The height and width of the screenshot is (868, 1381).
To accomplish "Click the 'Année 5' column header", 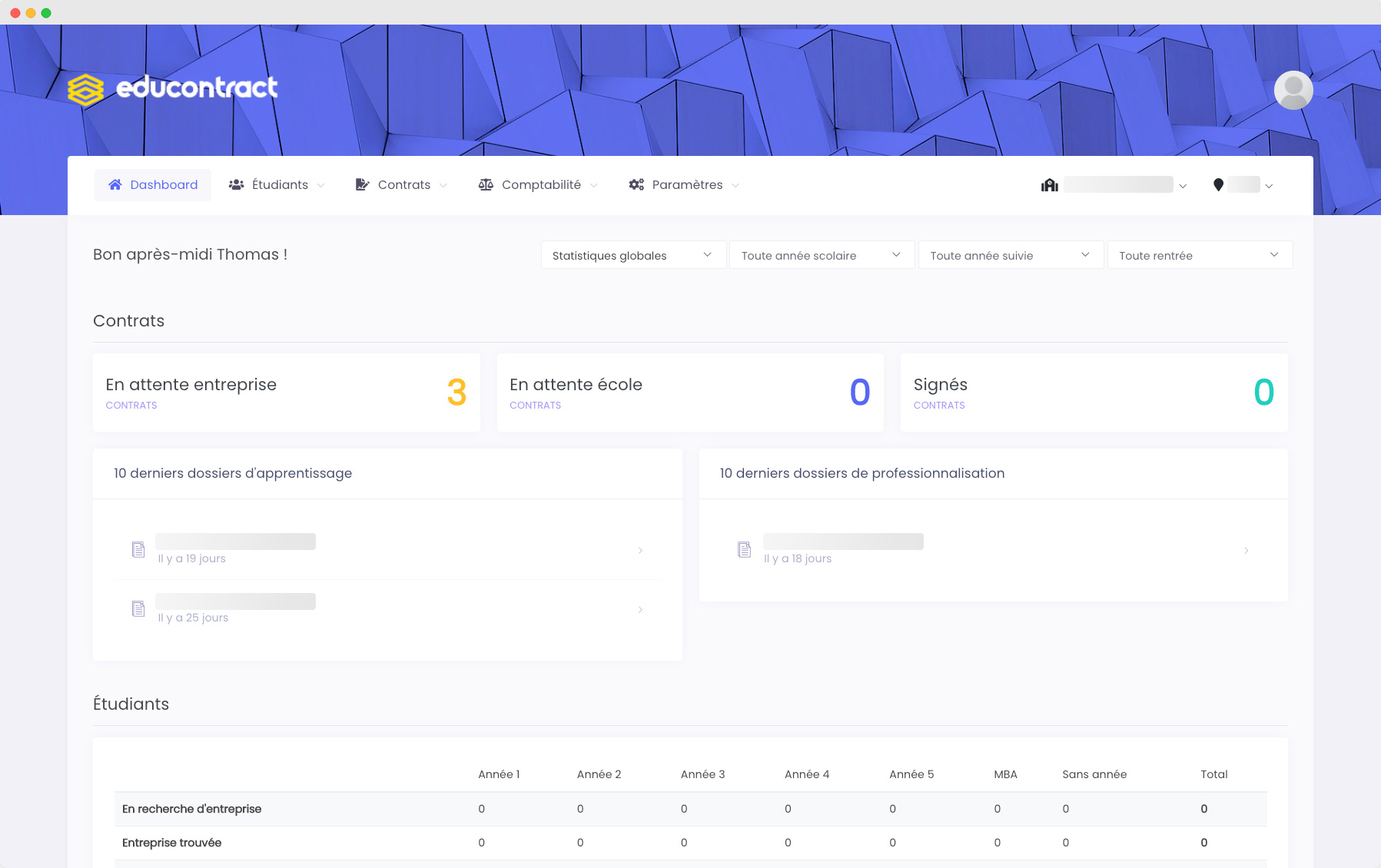I will [911, 774].
